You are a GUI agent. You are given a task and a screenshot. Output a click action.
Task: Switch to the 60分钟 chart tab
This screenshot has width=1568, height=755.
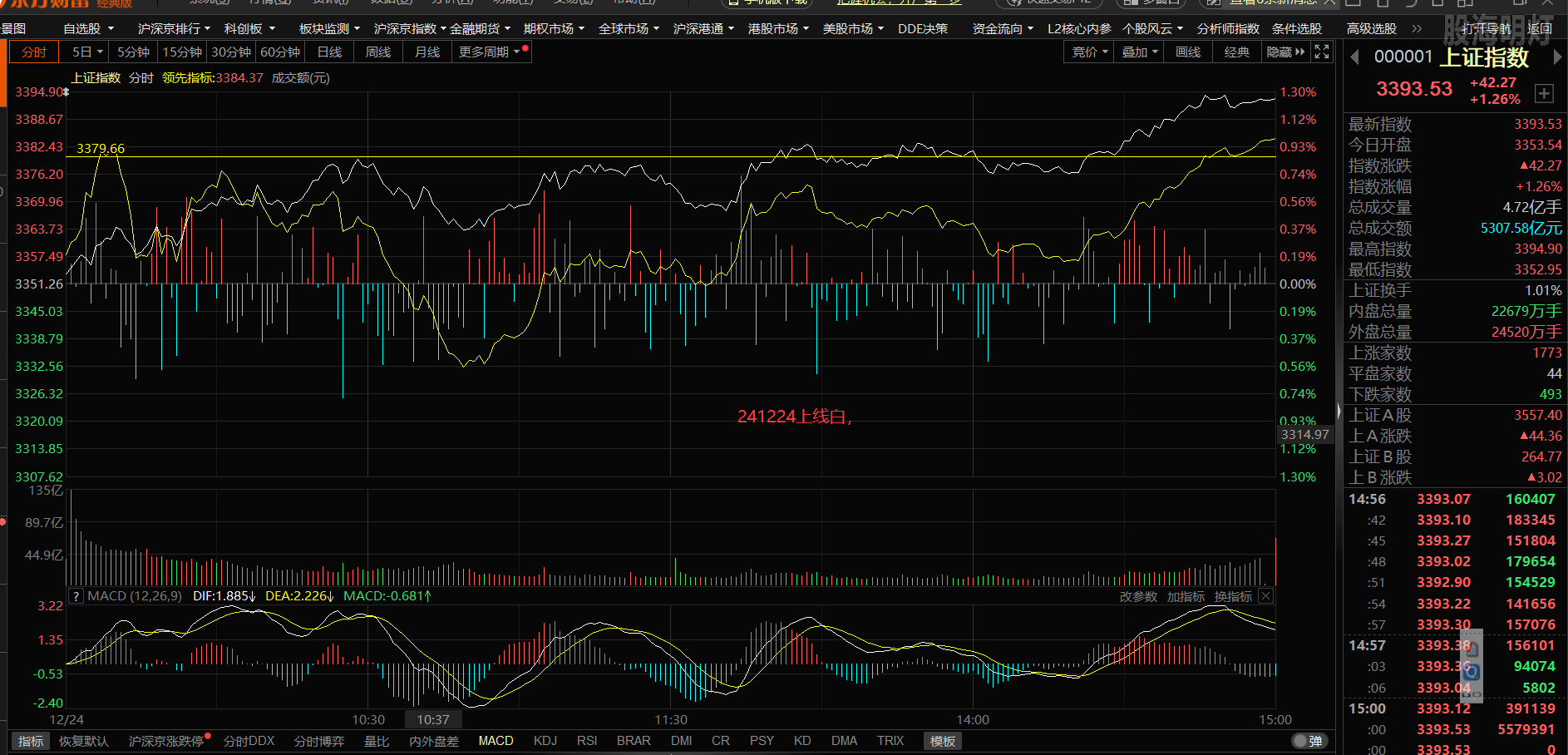280,52
